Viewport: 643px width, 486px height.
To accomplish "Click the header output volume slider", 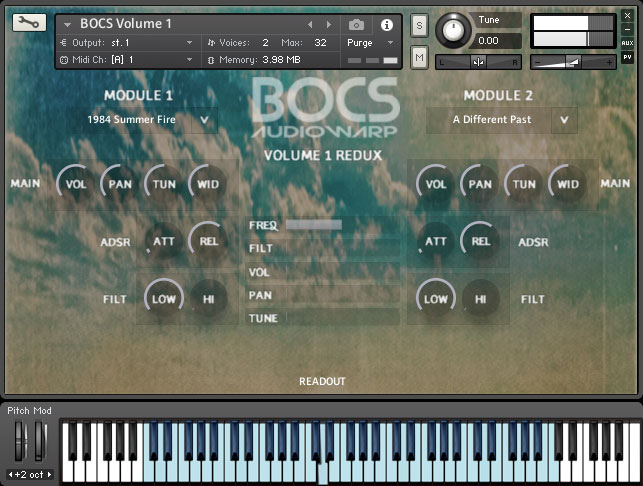I will [x=573, y=62].
